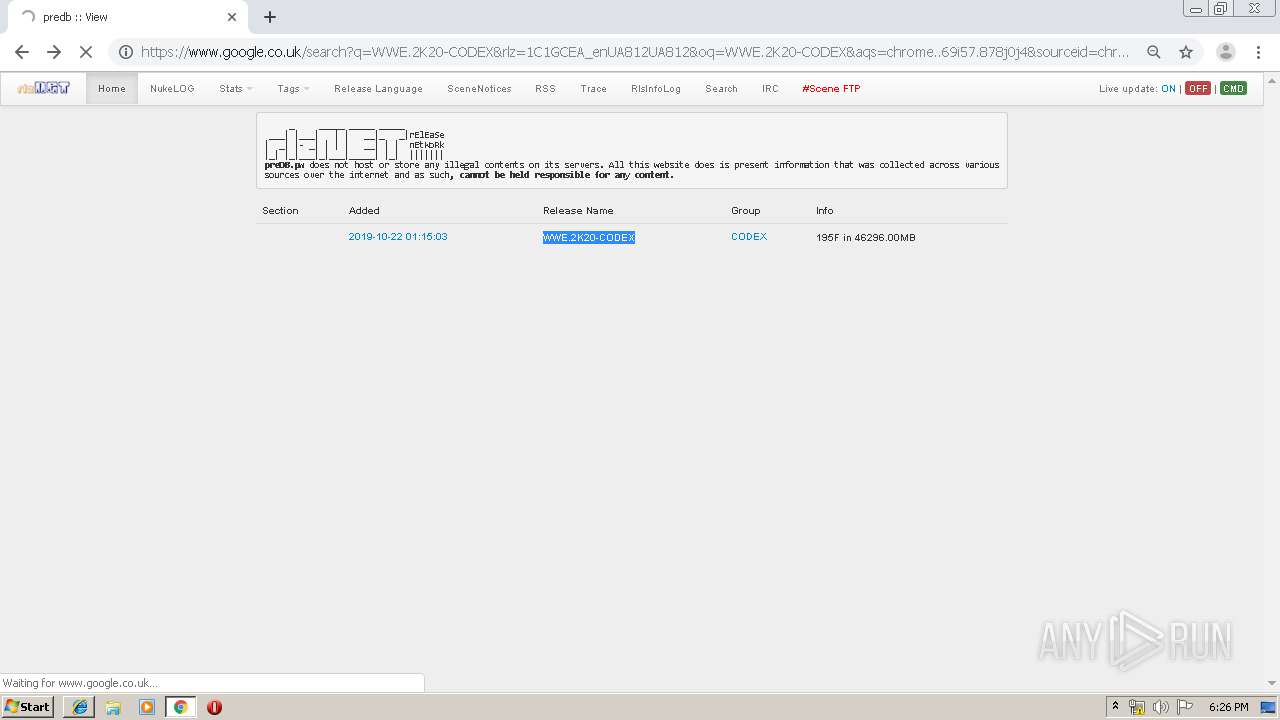The height and width of the screenshot is (720, 1280).
Task: Open SceneNotices page
Action: pos(479,88)
